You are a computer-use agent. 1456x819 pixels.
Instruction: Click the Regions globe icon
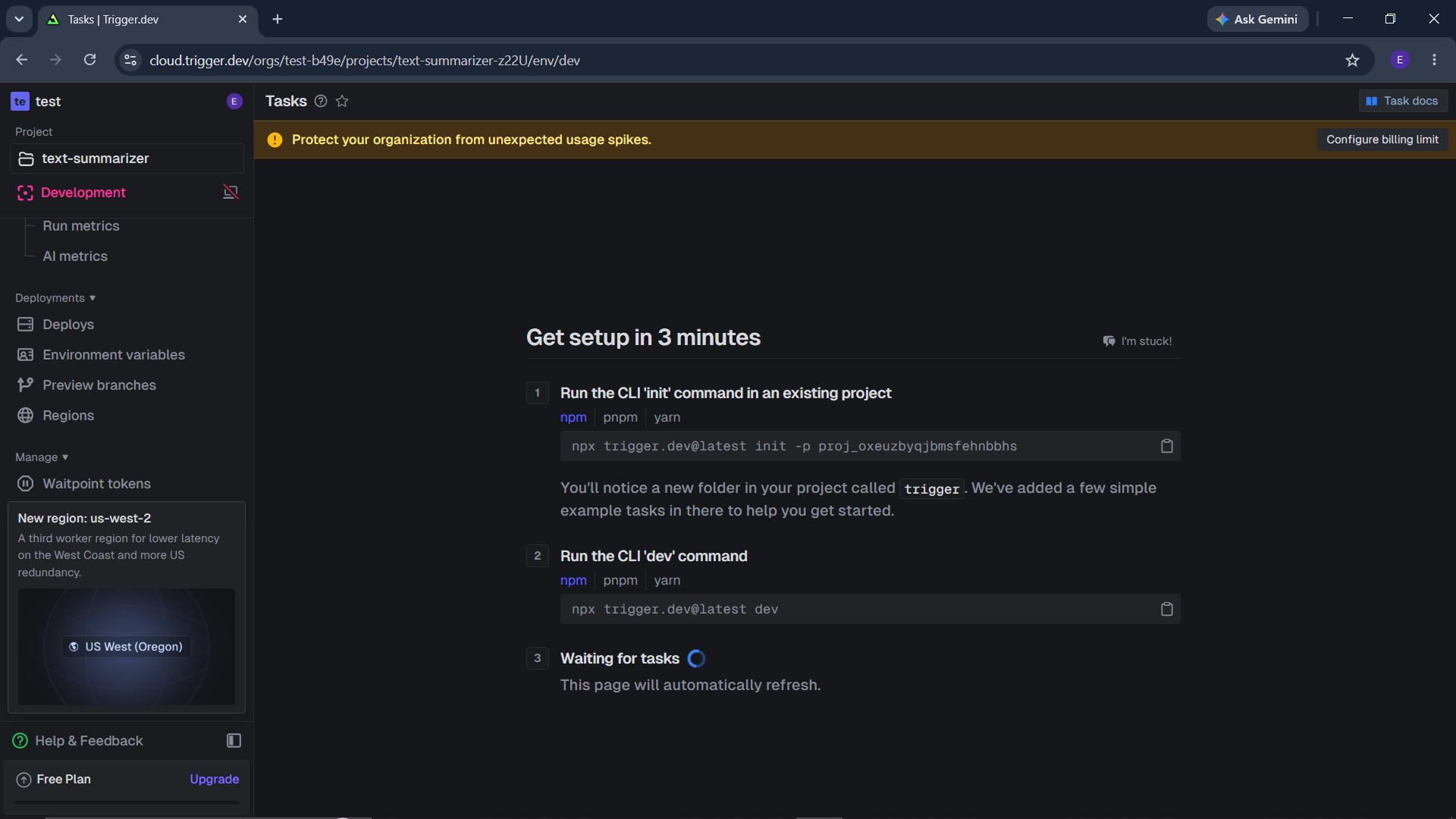pos(25,416)
